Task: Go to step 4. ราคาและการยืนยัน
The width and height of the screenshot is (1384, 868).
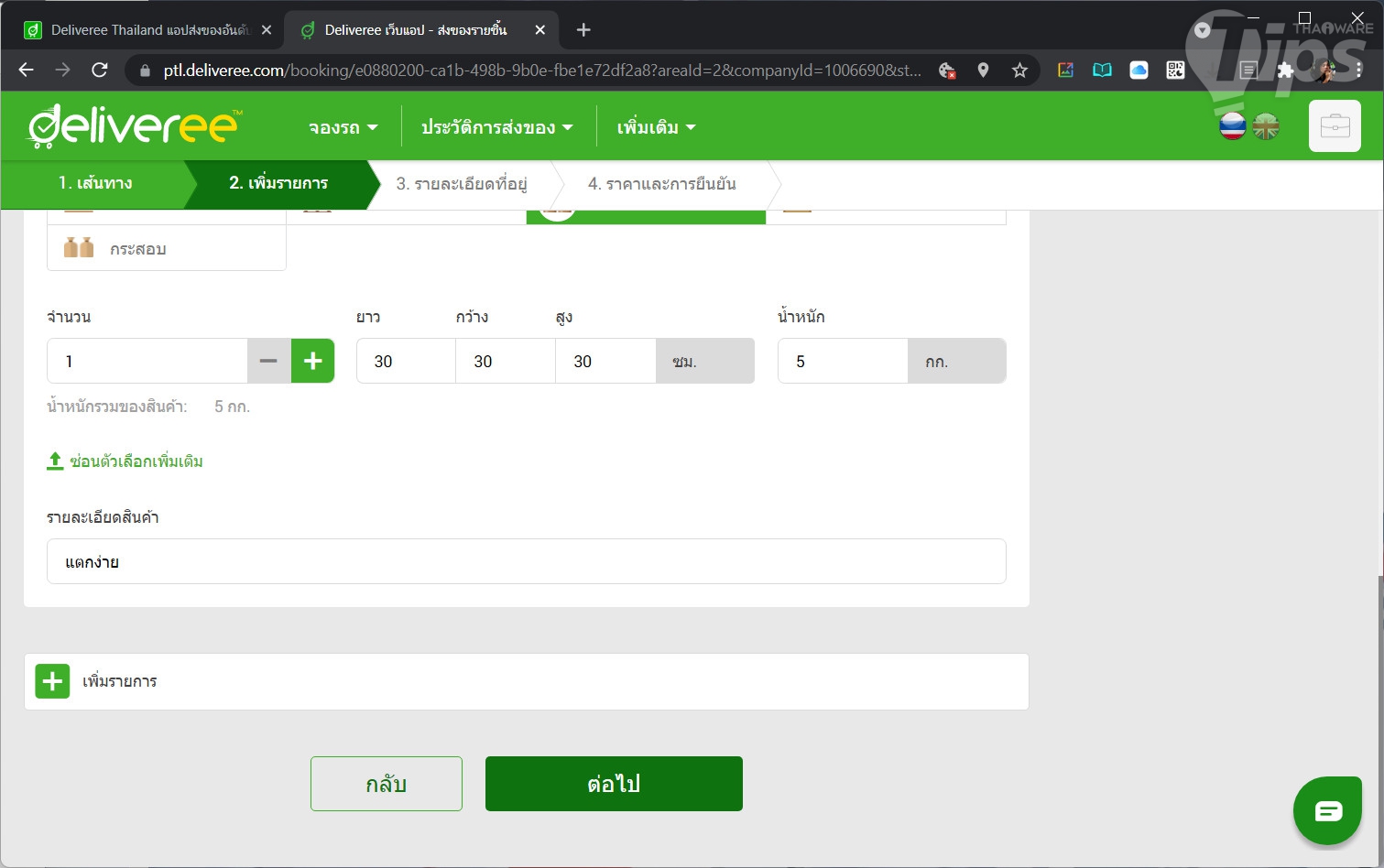Action: 662,183
